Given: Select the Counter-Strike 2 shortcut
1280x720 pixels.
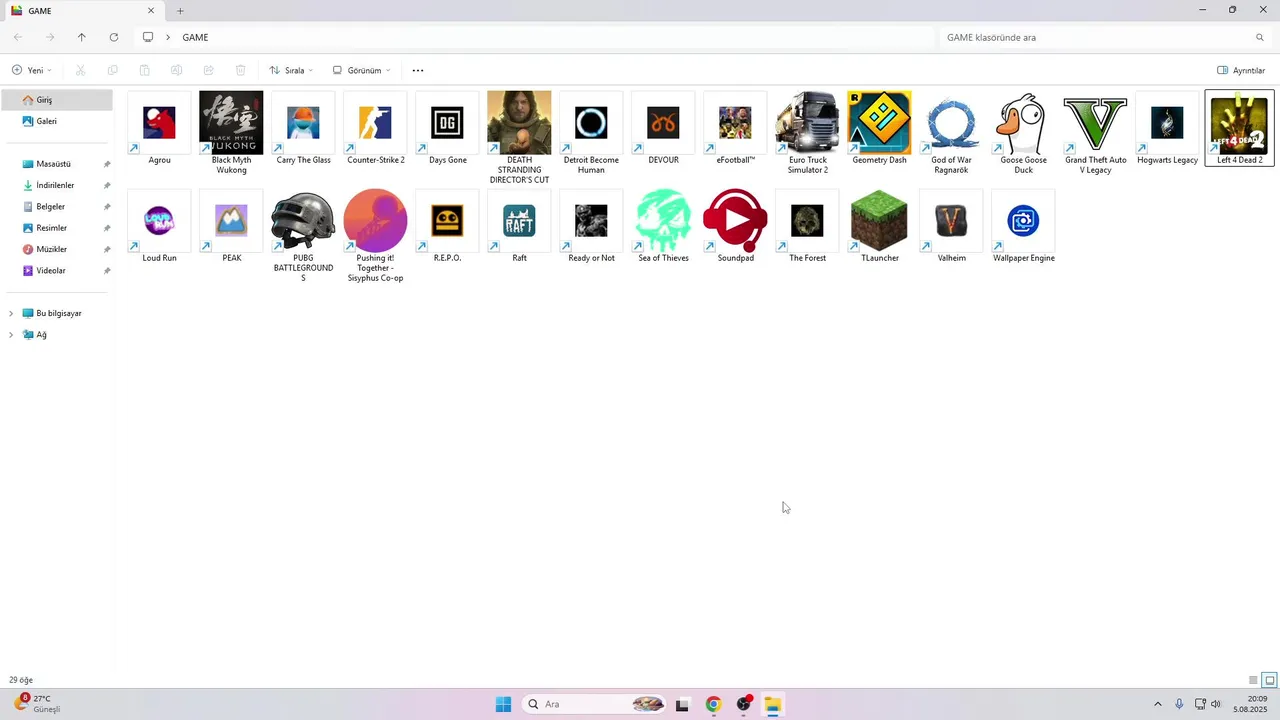Looking at the screenshot, I should pos(375,128).
